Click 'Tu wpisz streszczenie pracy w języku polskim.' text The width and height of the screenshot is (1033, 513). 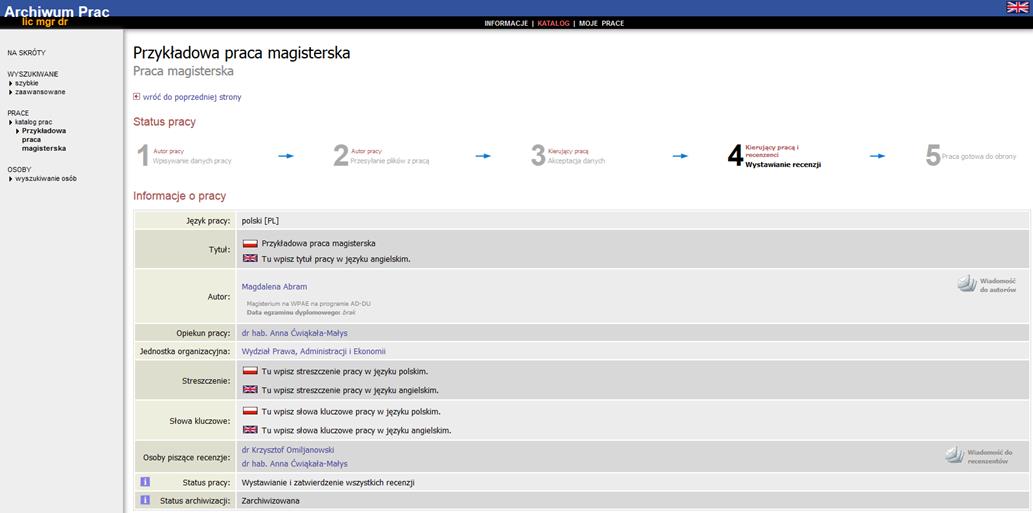pos(345,371)
